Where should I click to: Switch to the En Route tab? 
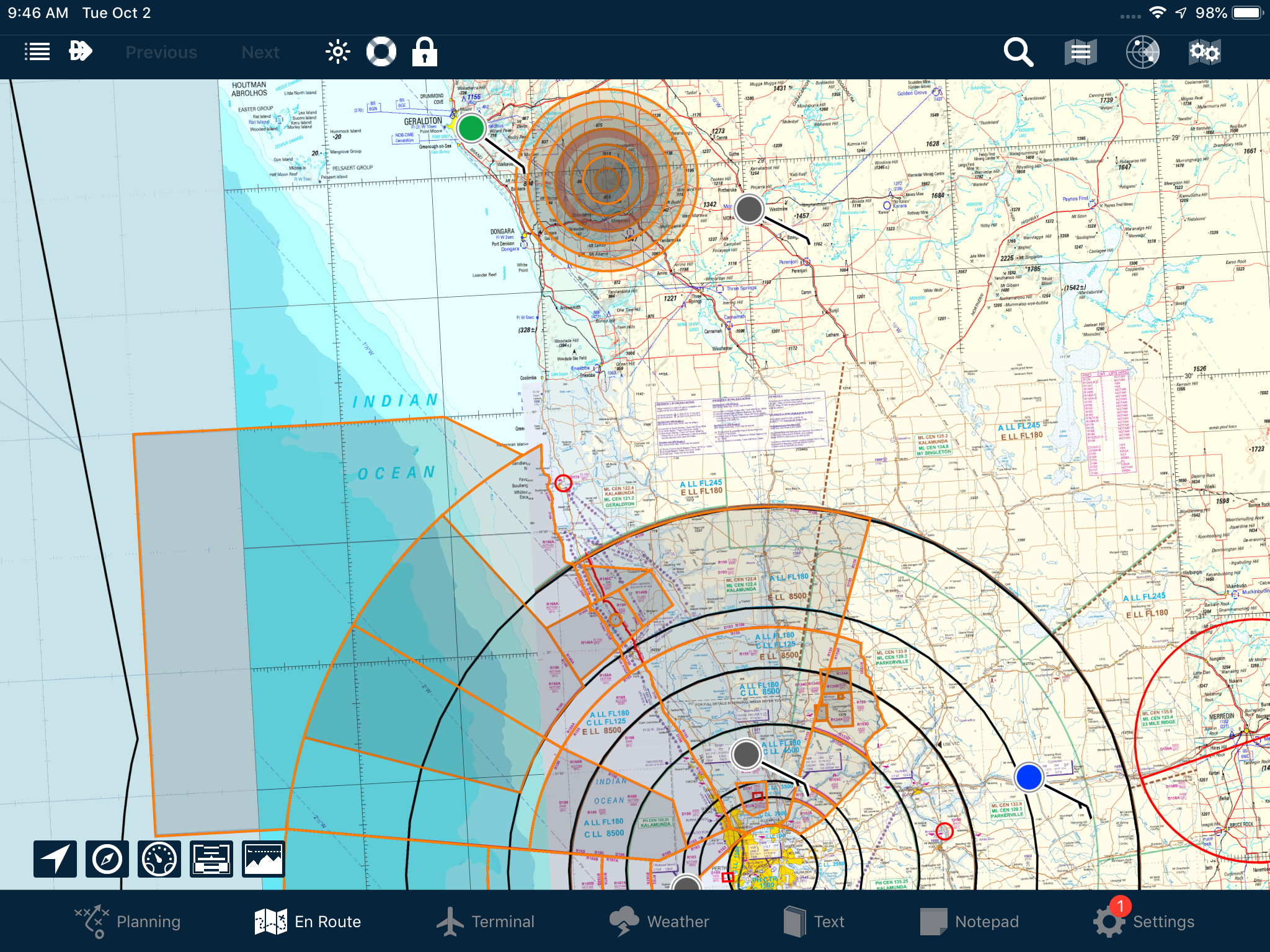point(308,922)
